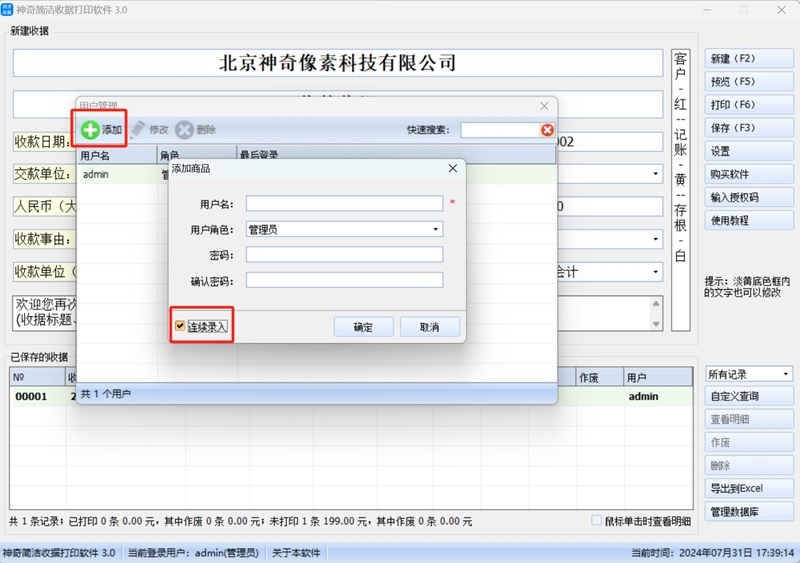Click the 快速搜索 input box
The width and height of the screenshot is (800, 563).
pos(500,130)
